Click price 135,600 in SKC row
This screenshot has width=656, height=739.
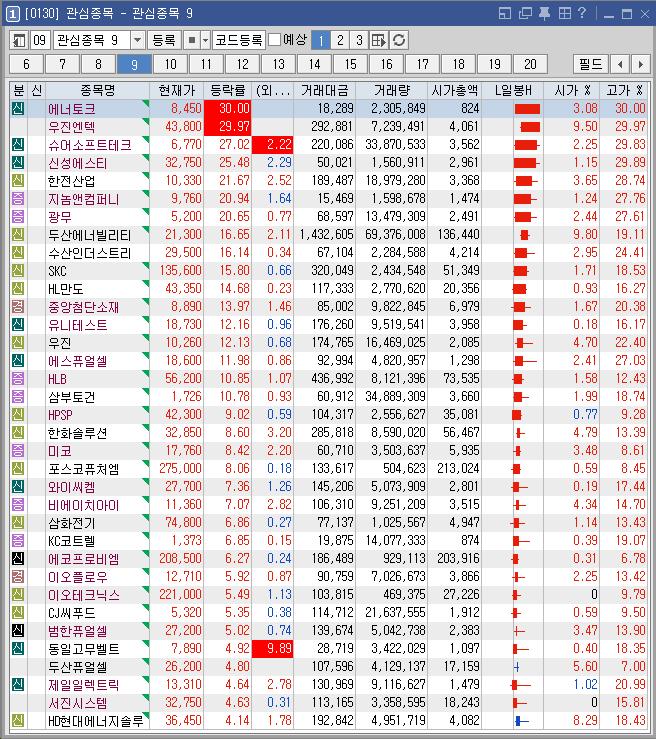point(180,271)
